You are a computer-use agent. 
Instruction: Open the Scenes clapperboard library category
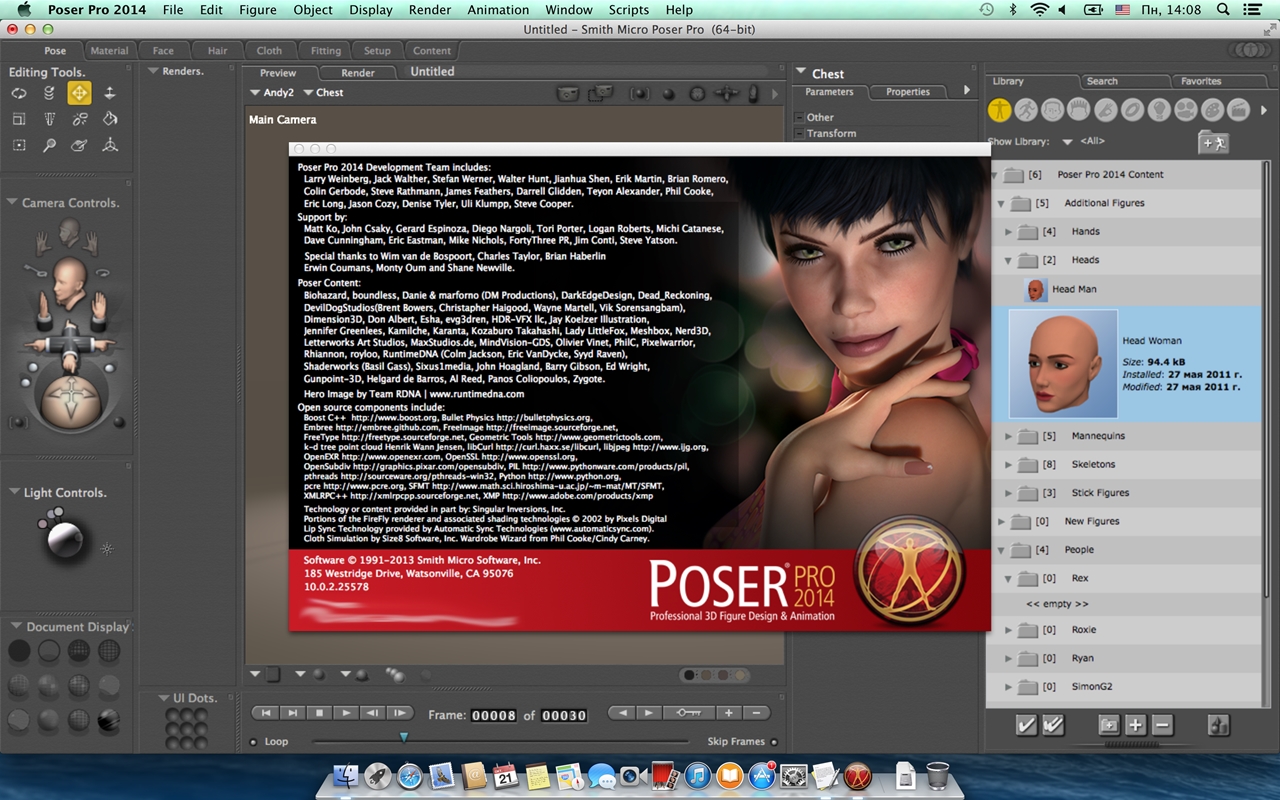(x=1238, y=110)
